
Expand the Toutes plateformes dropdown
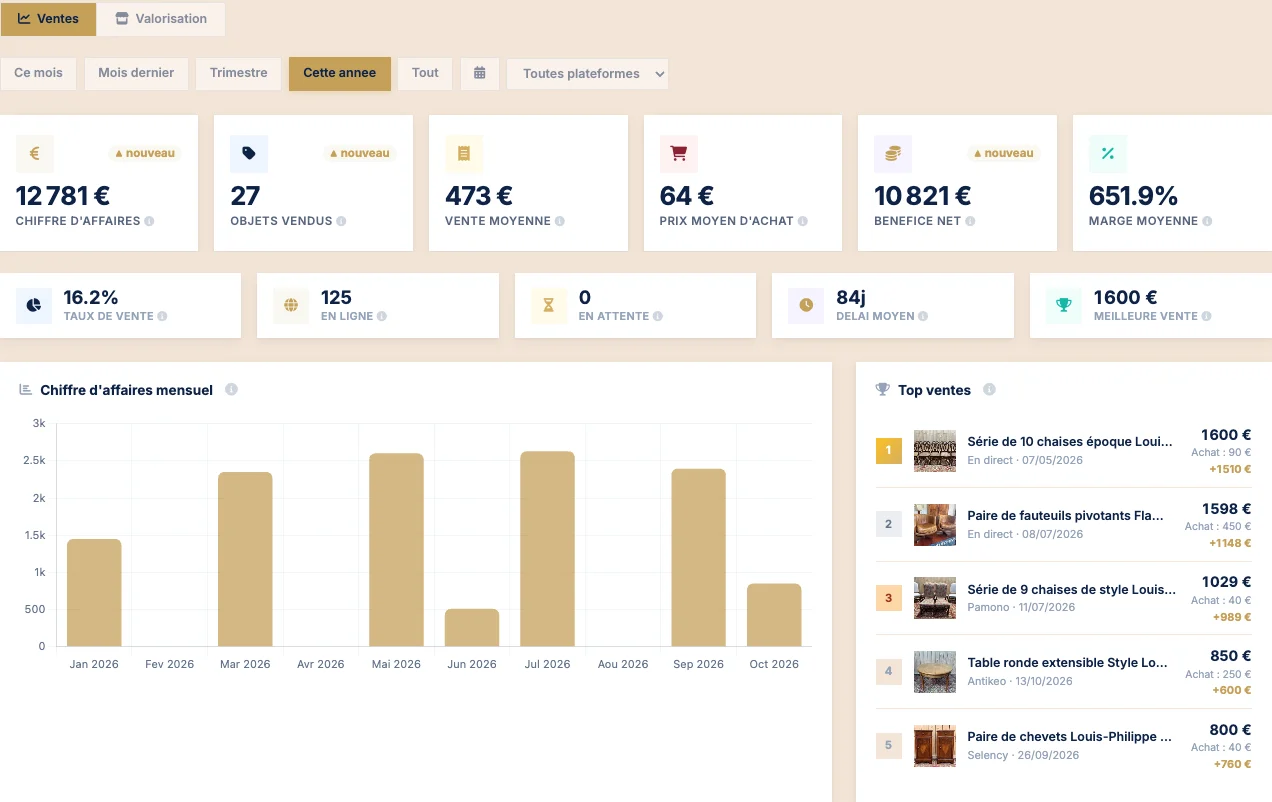click(x=587, y=74)
